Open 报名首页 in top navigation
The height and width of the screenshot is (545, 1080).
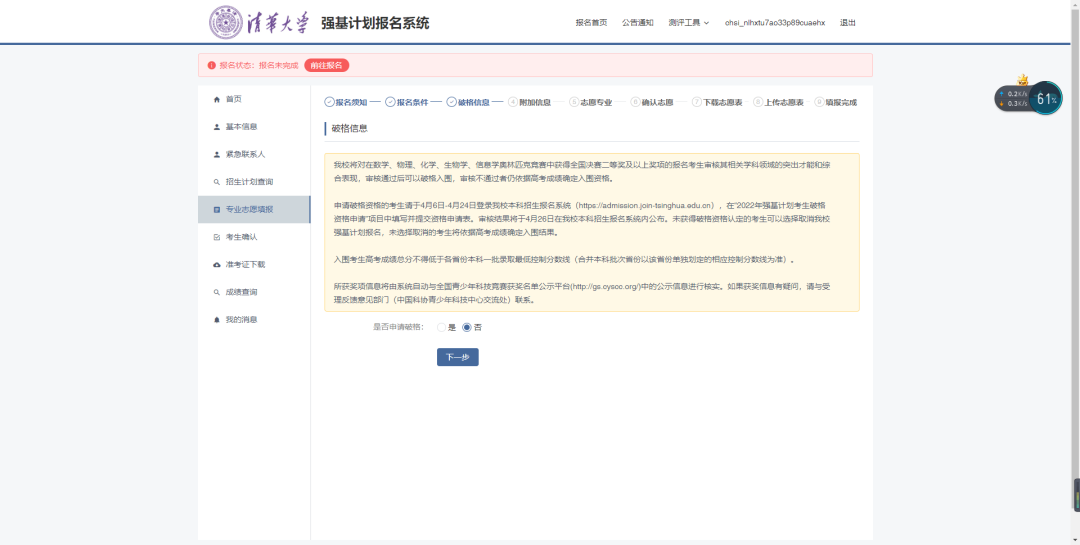coord(592,23)
